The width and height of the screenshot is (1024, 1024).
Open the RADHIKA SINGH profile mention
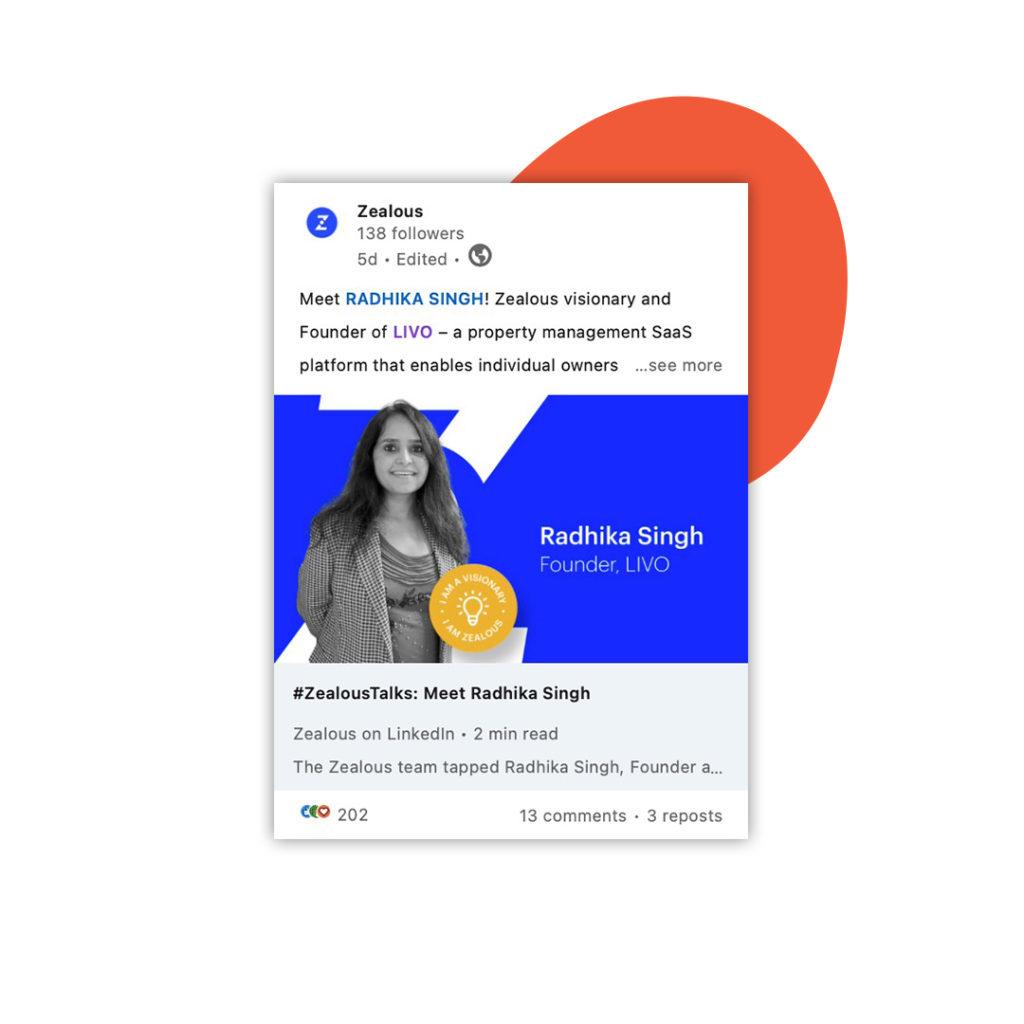tap(415, 298)
